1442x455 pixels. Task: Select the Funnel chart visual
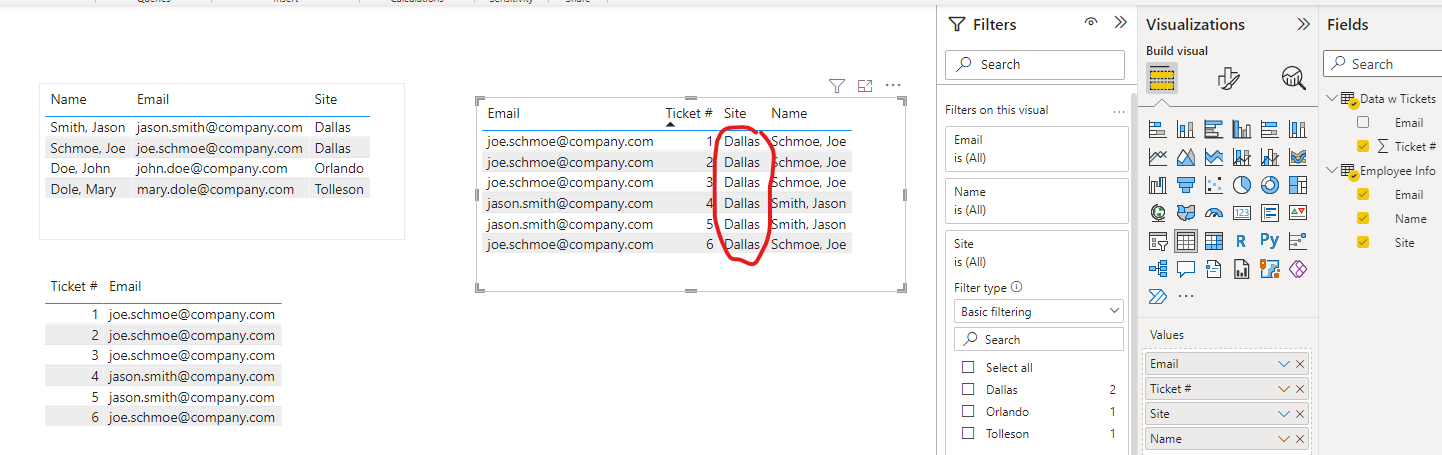pyautogui.click(x=1186, y=185)
